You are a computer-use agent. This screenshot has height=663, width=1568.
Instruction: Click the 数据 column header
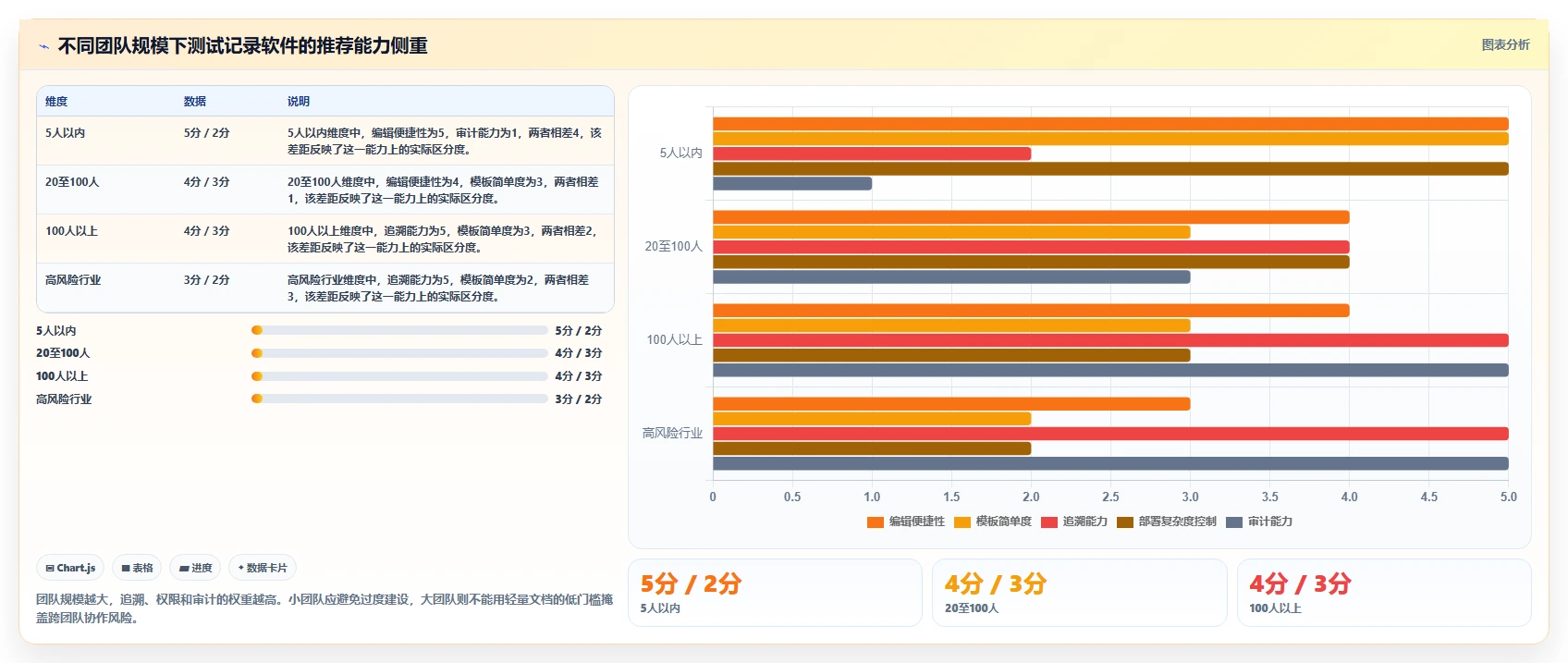194,102
